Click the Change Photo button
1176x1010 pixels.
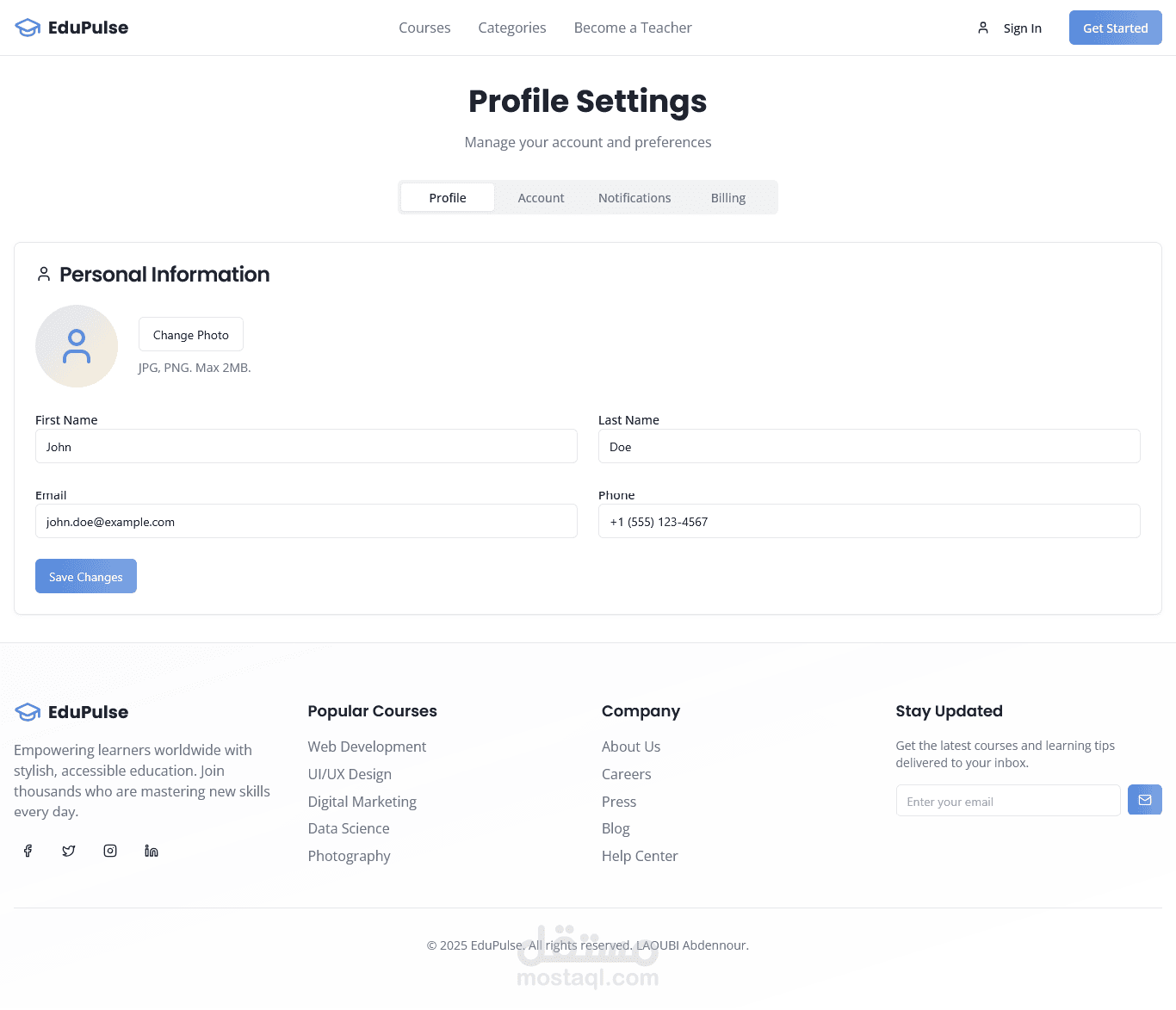[191, 335]
